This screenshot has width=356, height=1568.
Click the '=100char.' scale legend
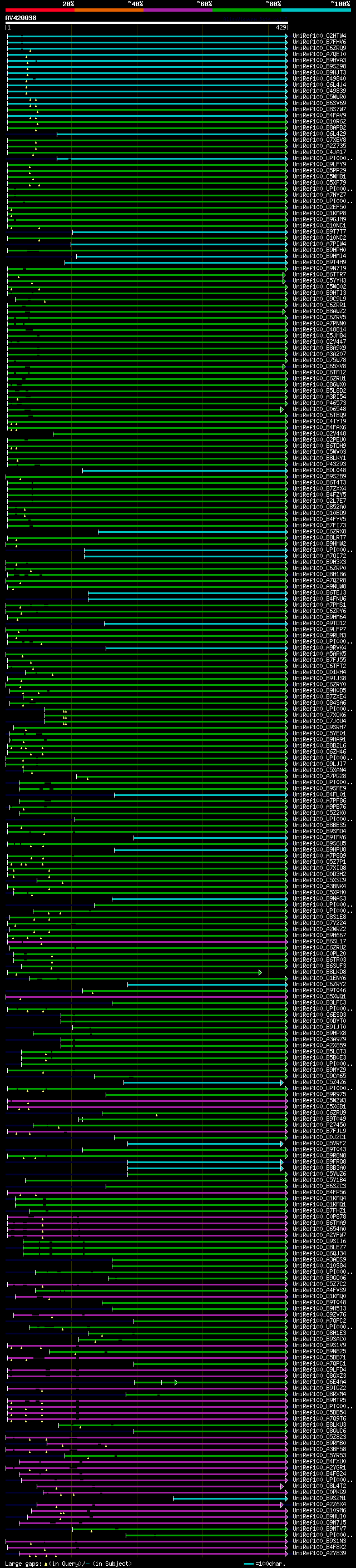265,1563
